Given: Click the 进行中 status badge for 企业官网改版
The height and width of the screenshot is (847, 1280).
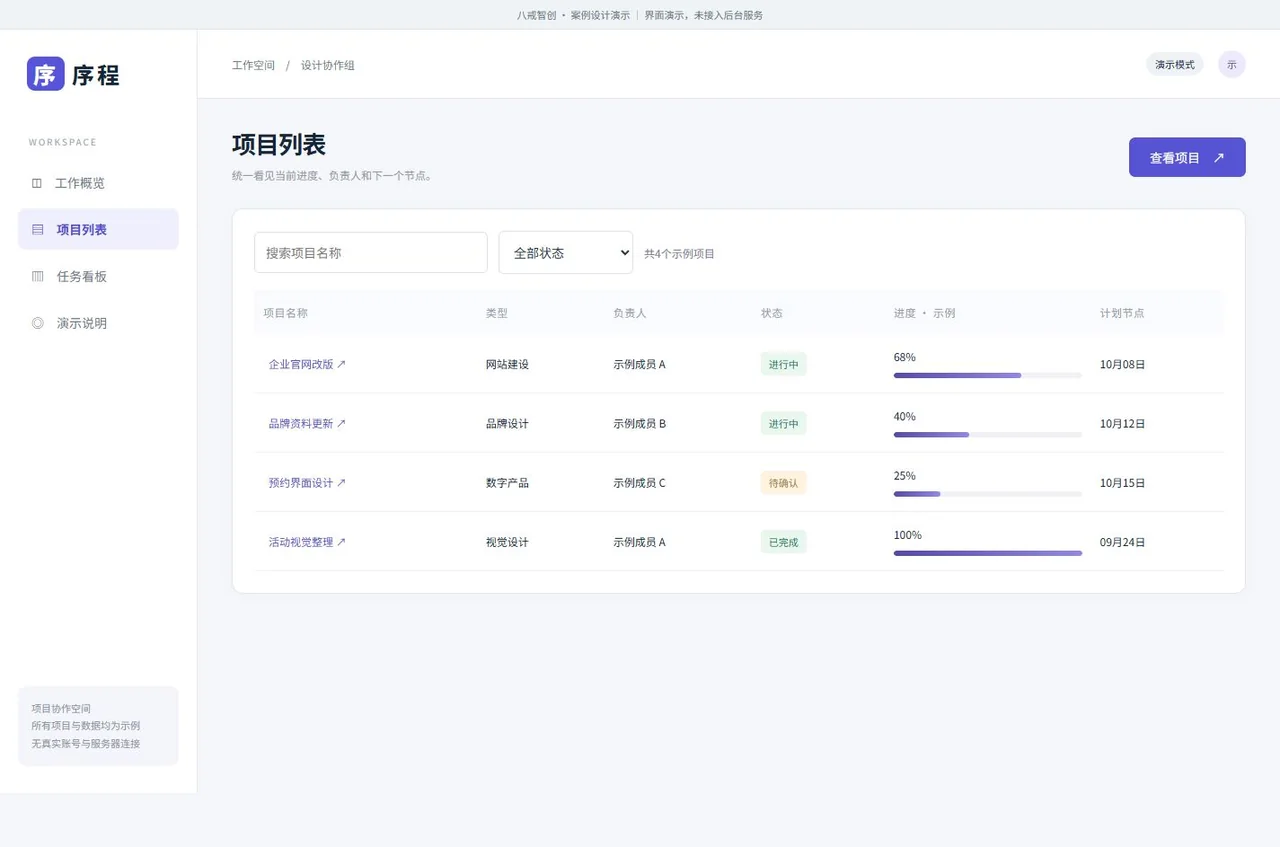Looking at the screenshot, I should click(x=784, y=364).
